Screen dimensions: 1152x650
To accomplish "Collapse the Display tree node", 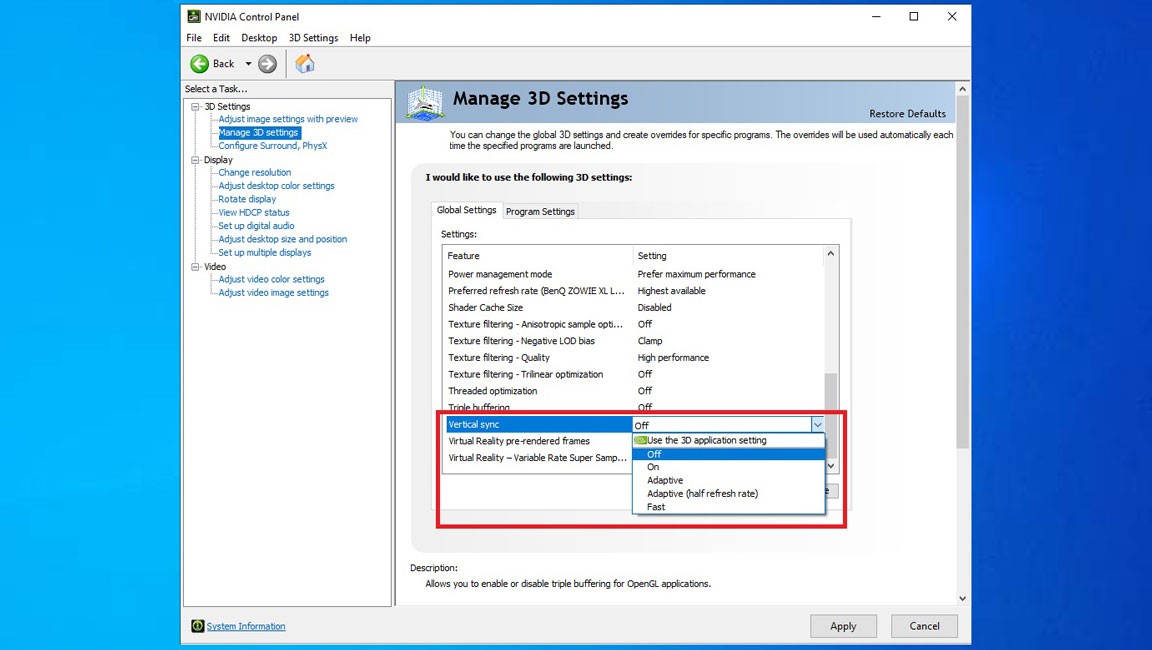I will [196, 160].
